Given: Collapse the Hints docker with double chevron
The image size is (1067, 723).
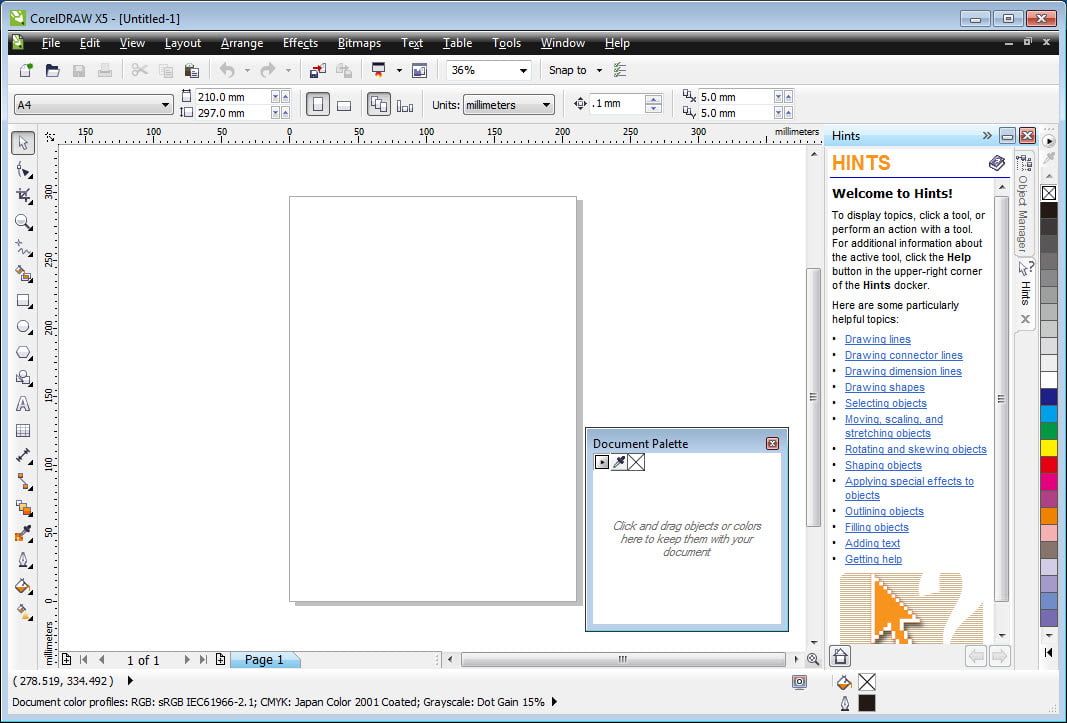Looking at the screenshot, I should 987,135.
